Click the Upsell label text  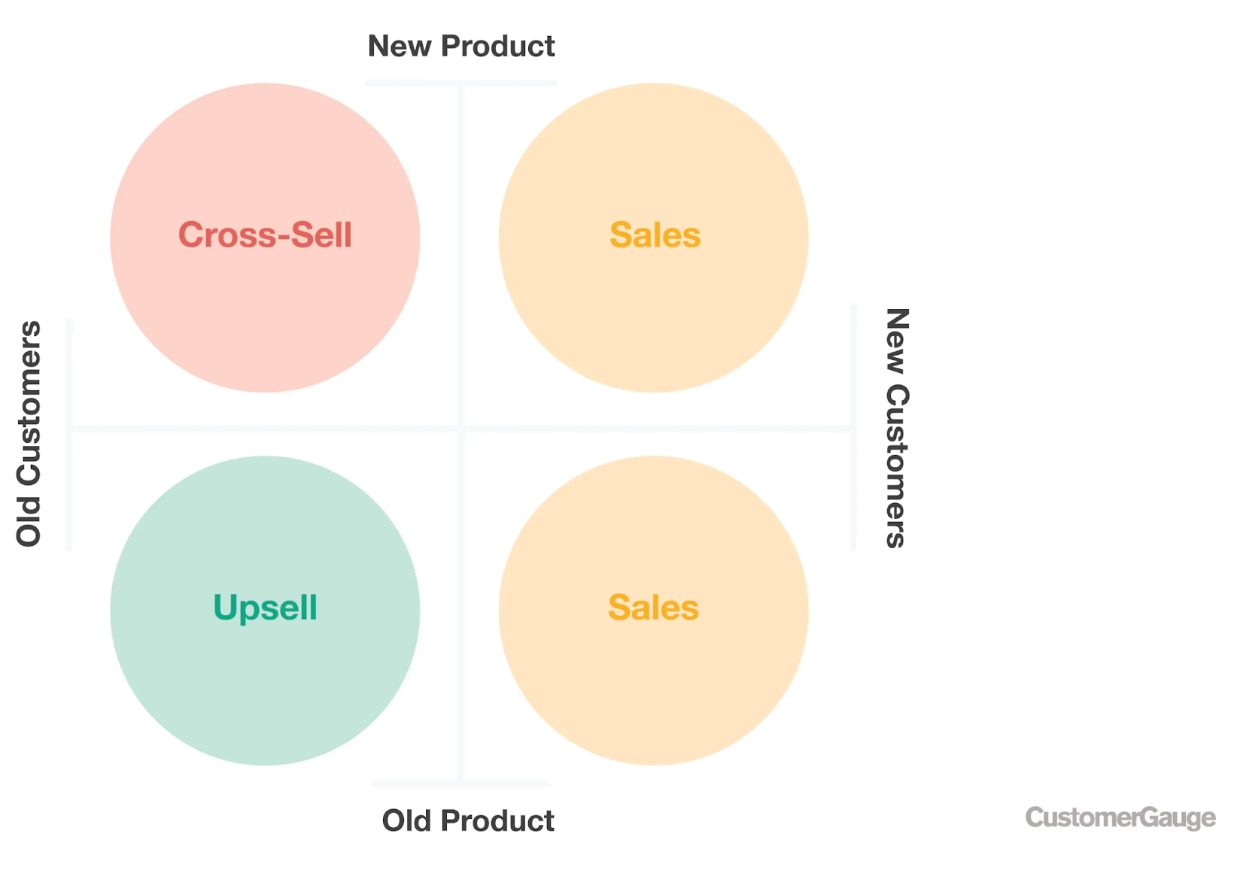[265, 608]
